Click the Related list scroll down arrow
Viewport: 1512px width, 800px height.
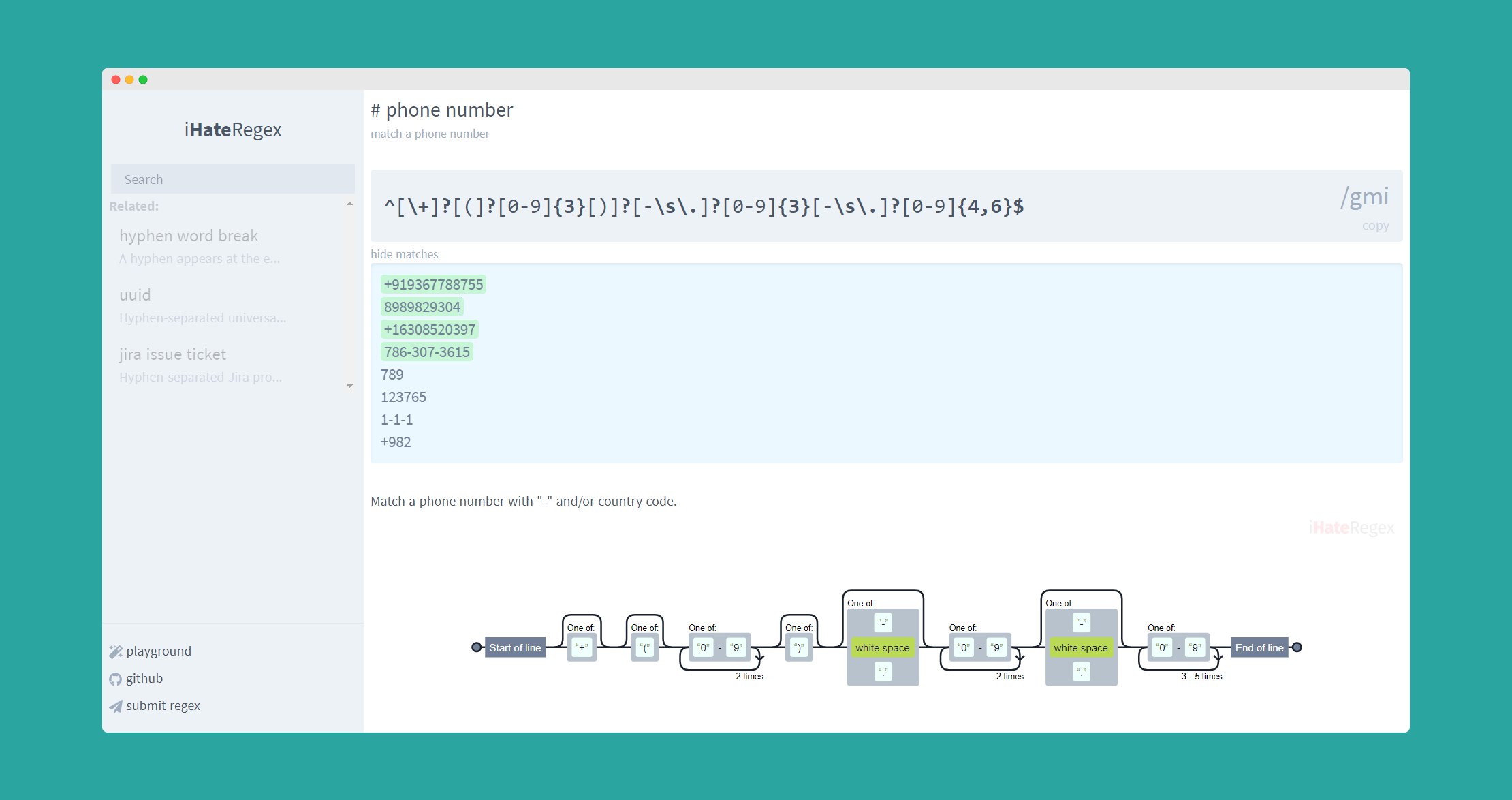coord(349,386)
